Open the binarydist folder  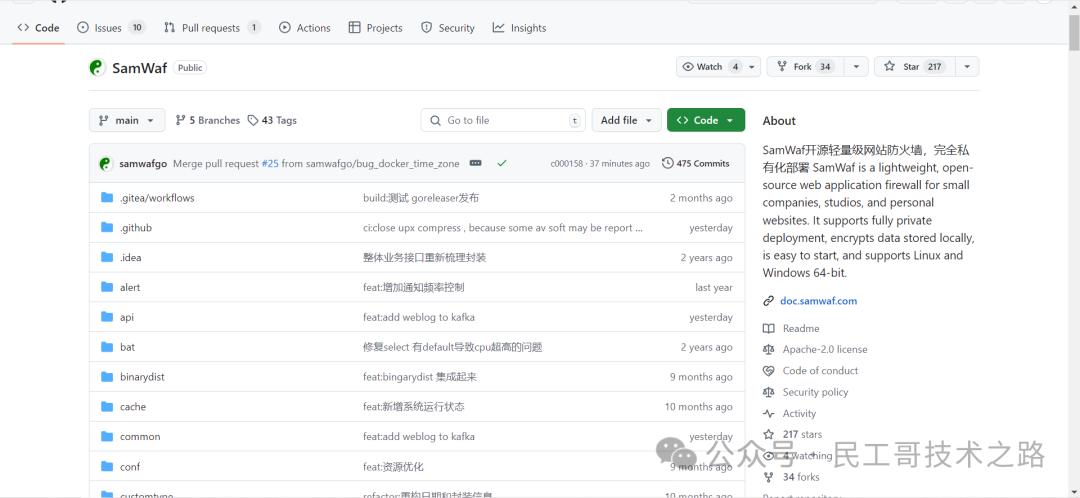click(x=142, y=377)
